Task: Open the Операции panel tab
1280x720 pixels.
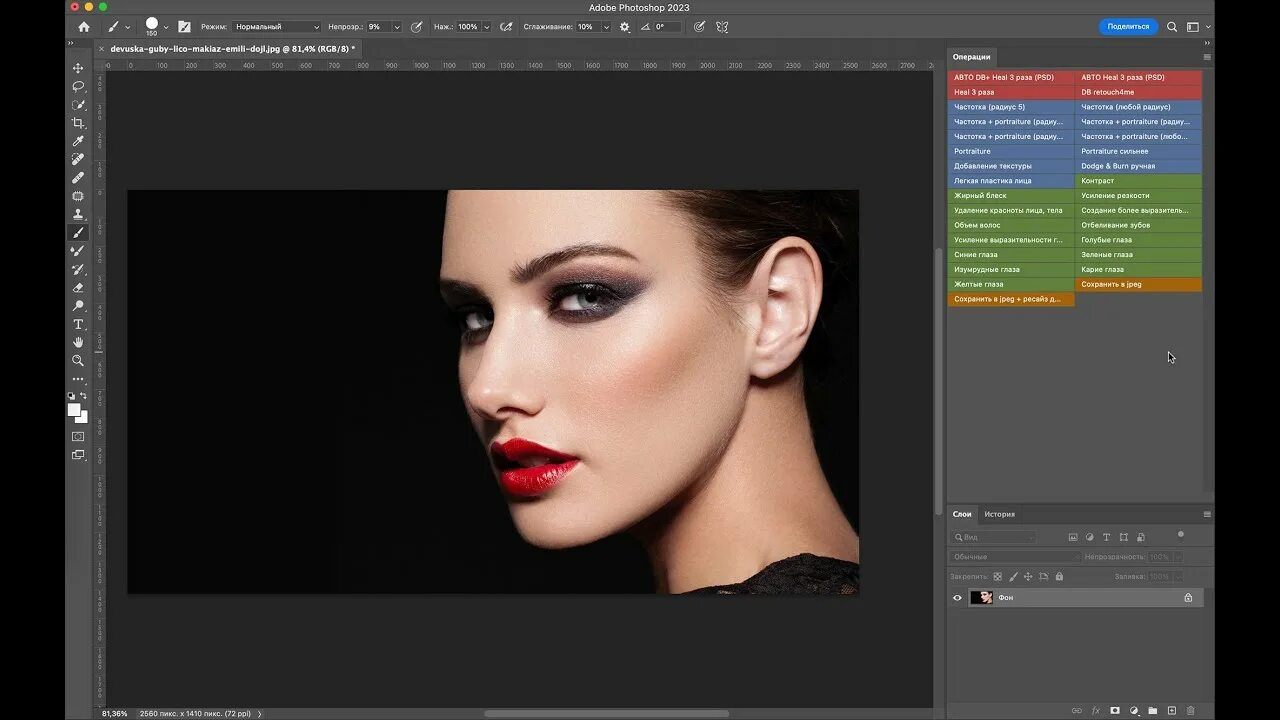Action: (x=971, y=57)
